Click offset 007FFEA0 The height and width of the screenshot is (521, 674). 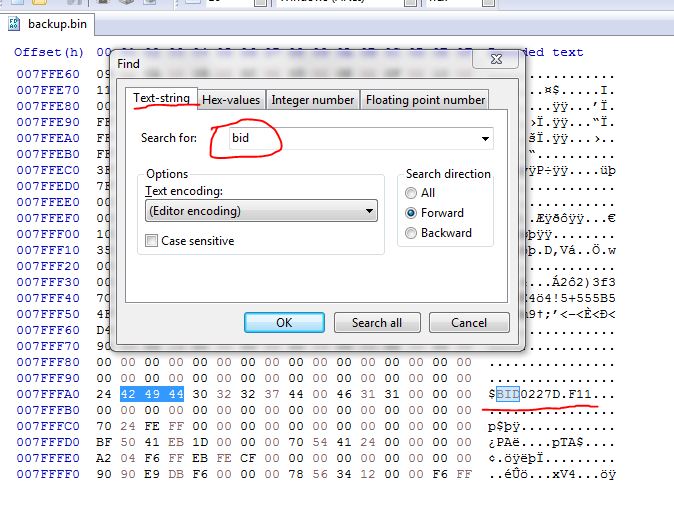(48, 138)
